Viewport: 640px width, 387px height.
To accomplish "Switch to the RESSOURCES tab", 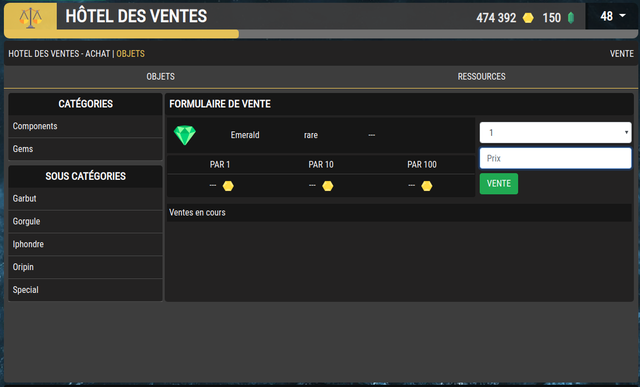I will tap(481, 77).
